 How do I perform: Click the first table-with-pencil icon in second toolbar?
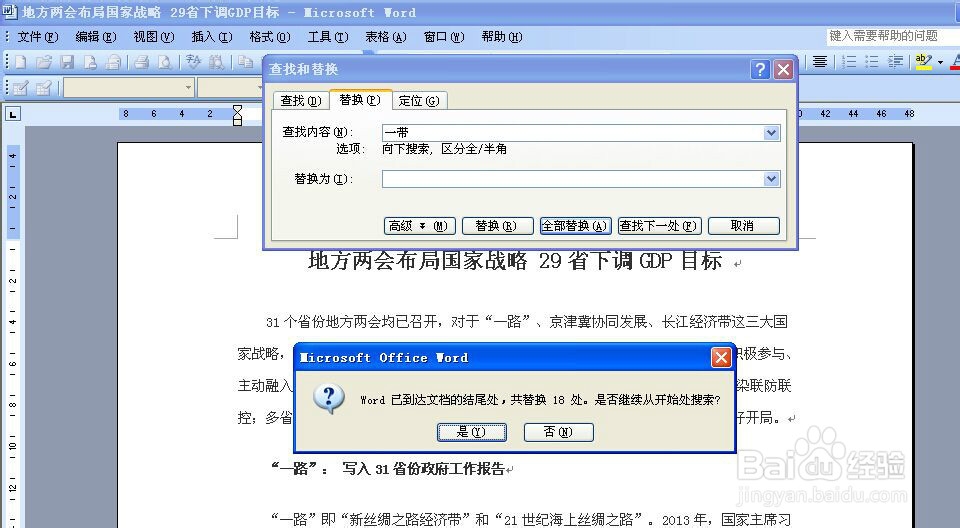[20, 88]
